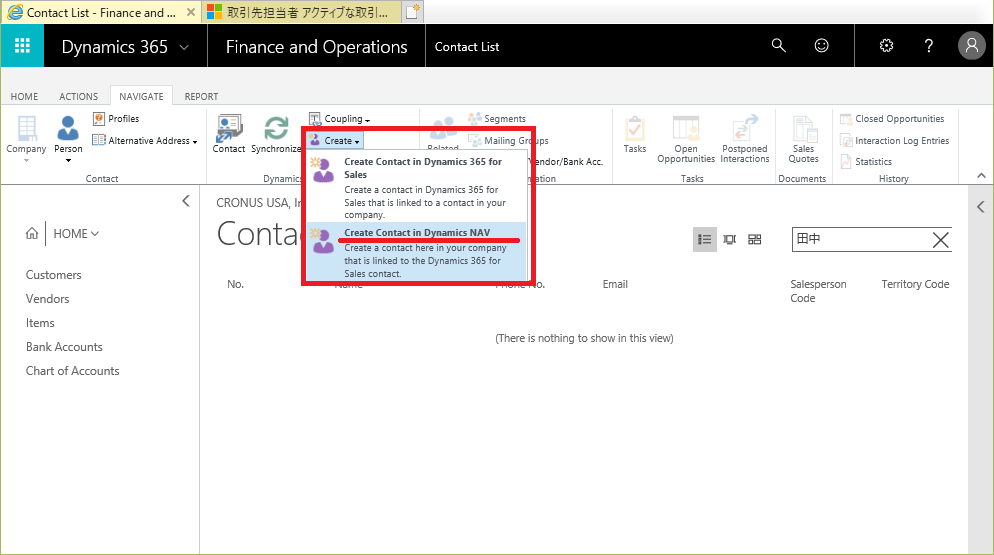
Task: Switch to tall tiles view layout
Action: pyautogui.click(x=730, y=239)
